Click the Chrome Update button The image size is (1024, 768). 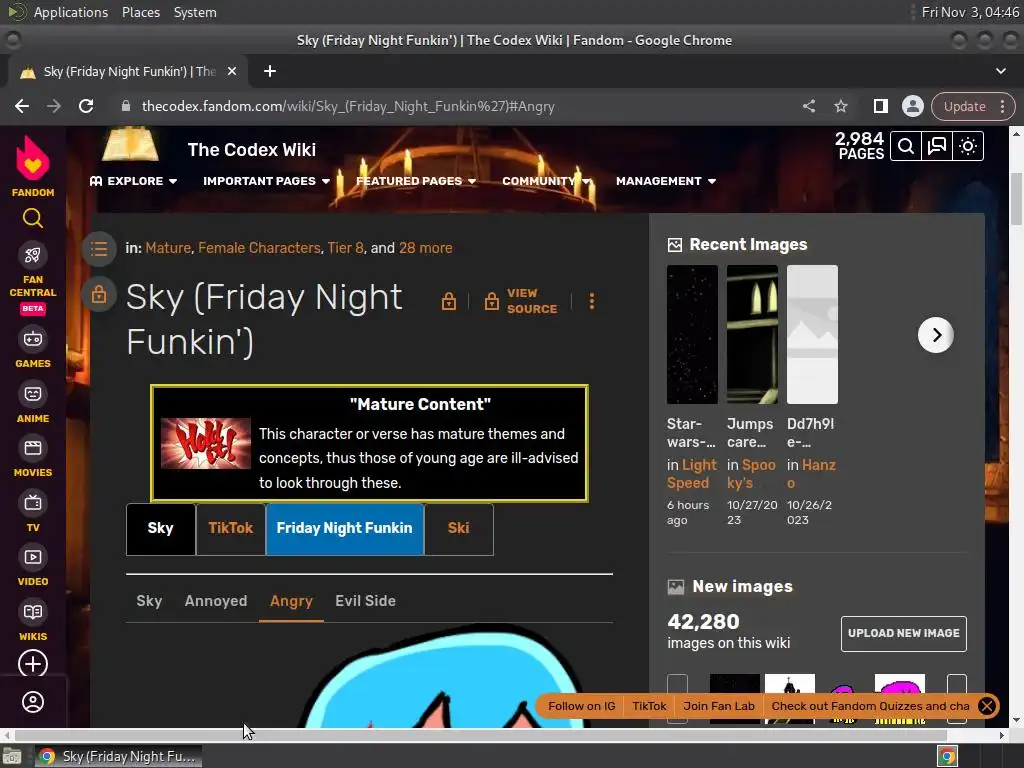[972, 106]
